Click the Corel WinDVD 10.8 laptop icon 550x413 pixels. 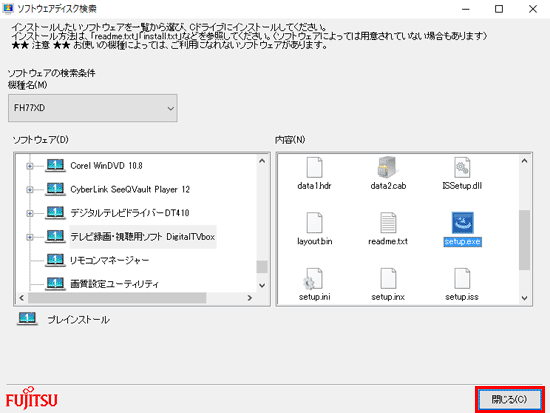[x=55, y=165]
